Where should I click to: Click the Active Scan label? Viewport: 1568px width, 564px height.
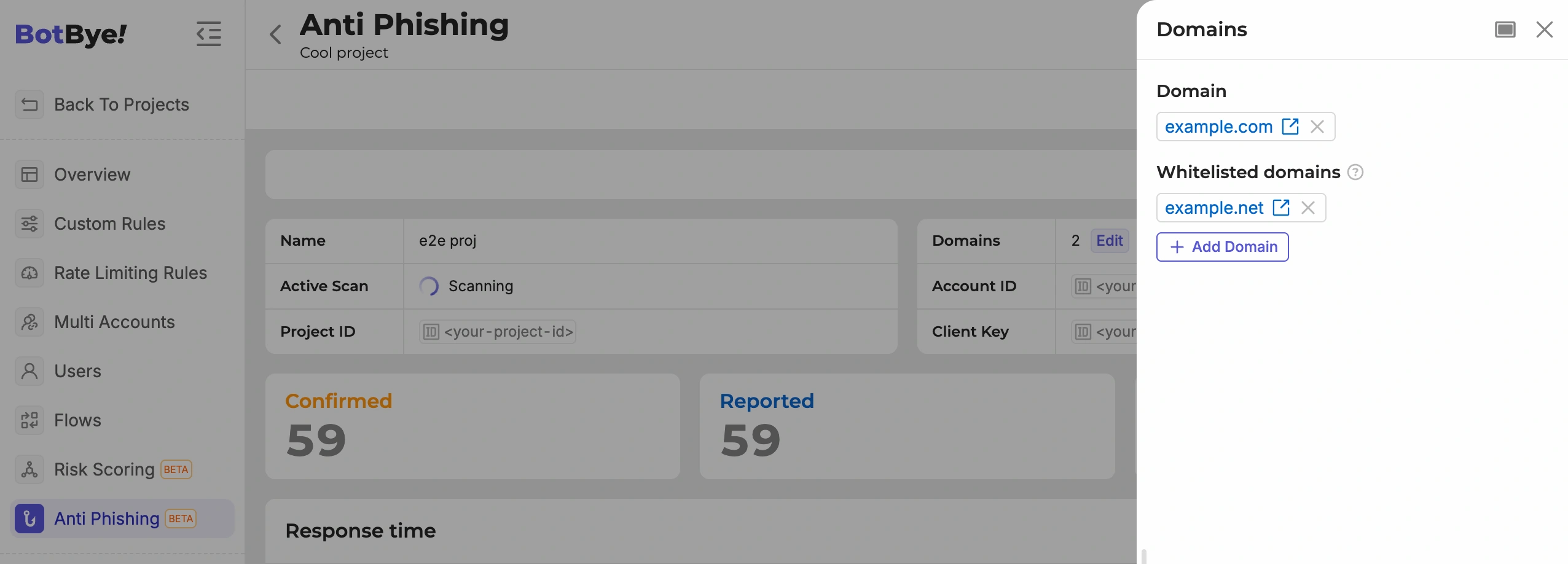[x=324, y=286]
